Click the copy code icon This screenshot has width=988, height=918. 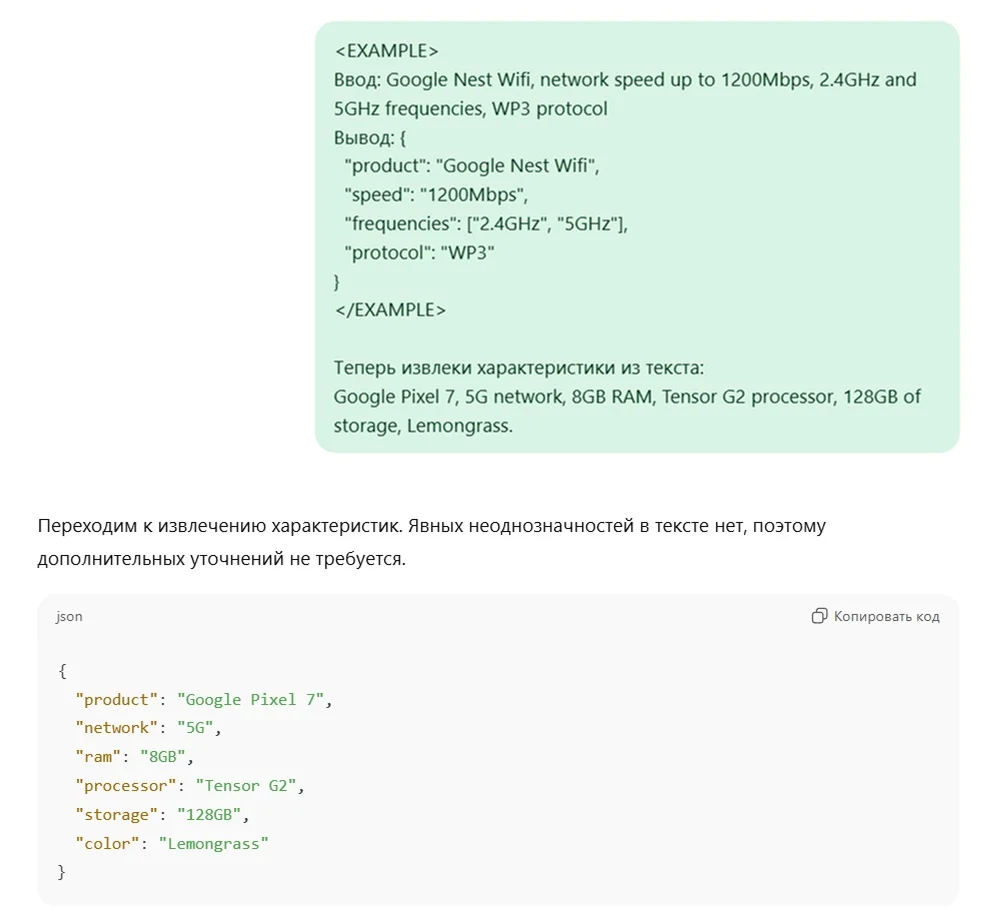click(819, 616)
